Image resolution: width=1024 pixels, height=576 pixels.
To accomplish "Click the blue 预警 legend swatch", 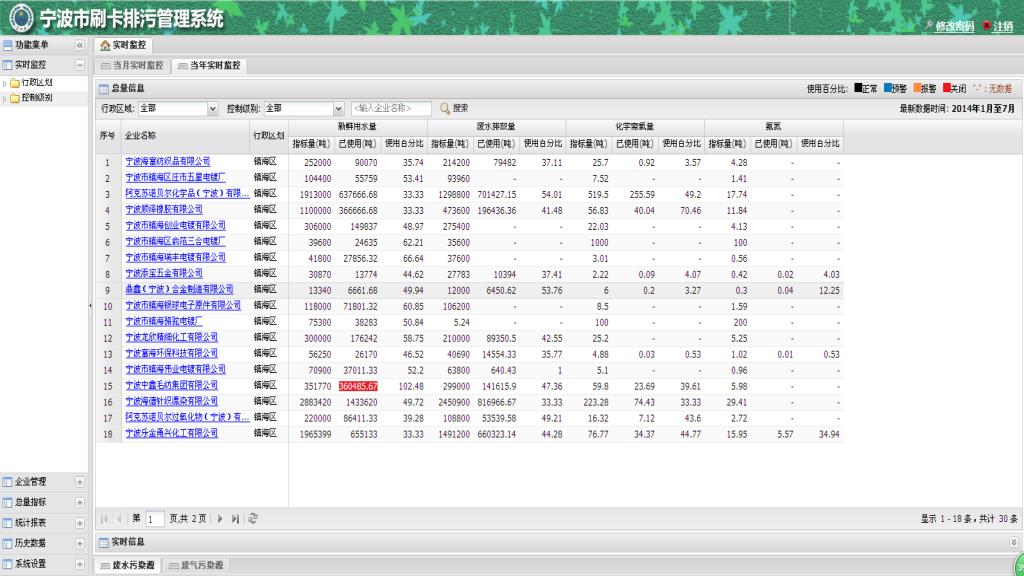I will coord(888,88).
